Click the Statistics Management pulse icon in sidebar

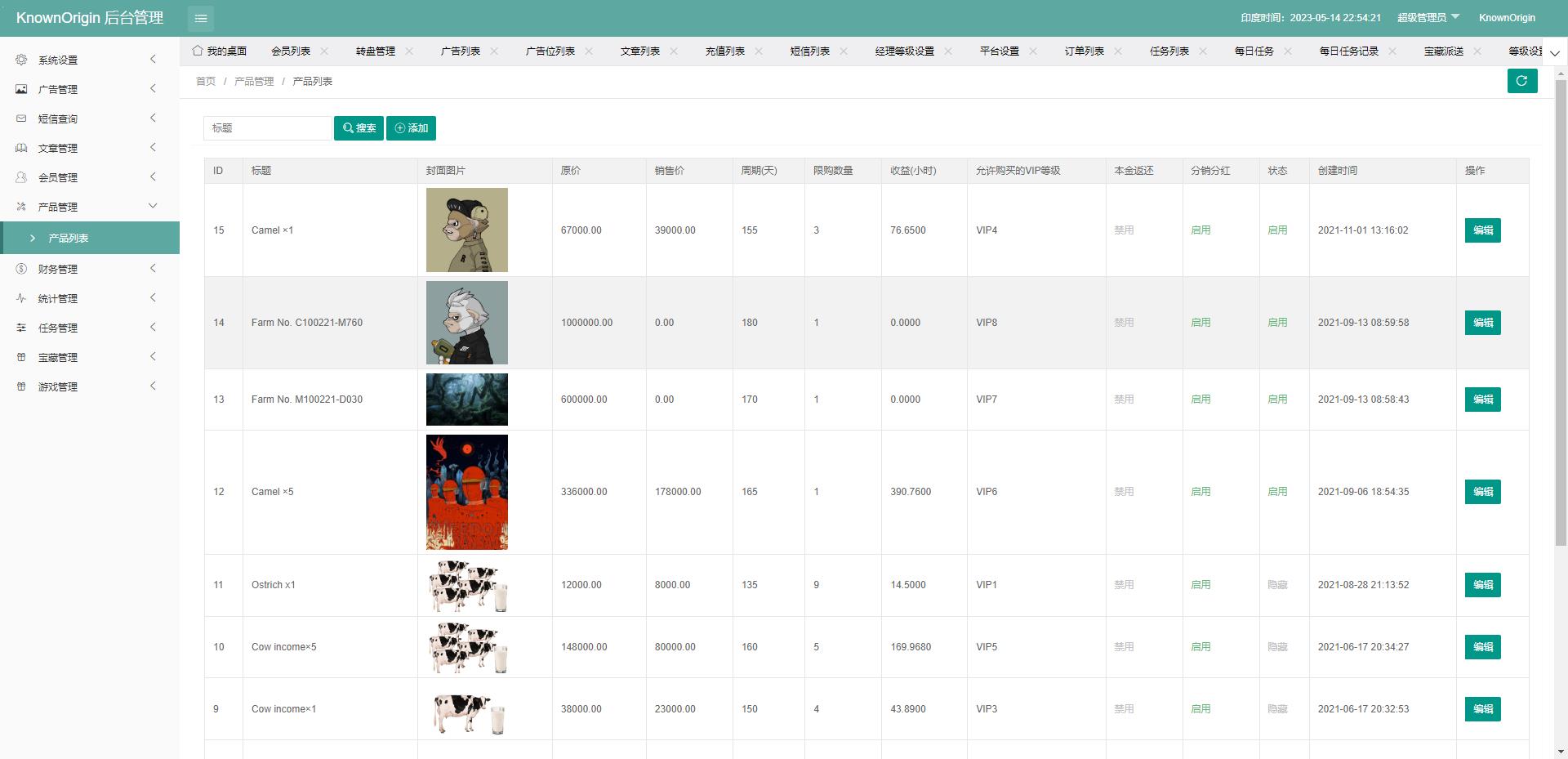(x=21, y=298)
